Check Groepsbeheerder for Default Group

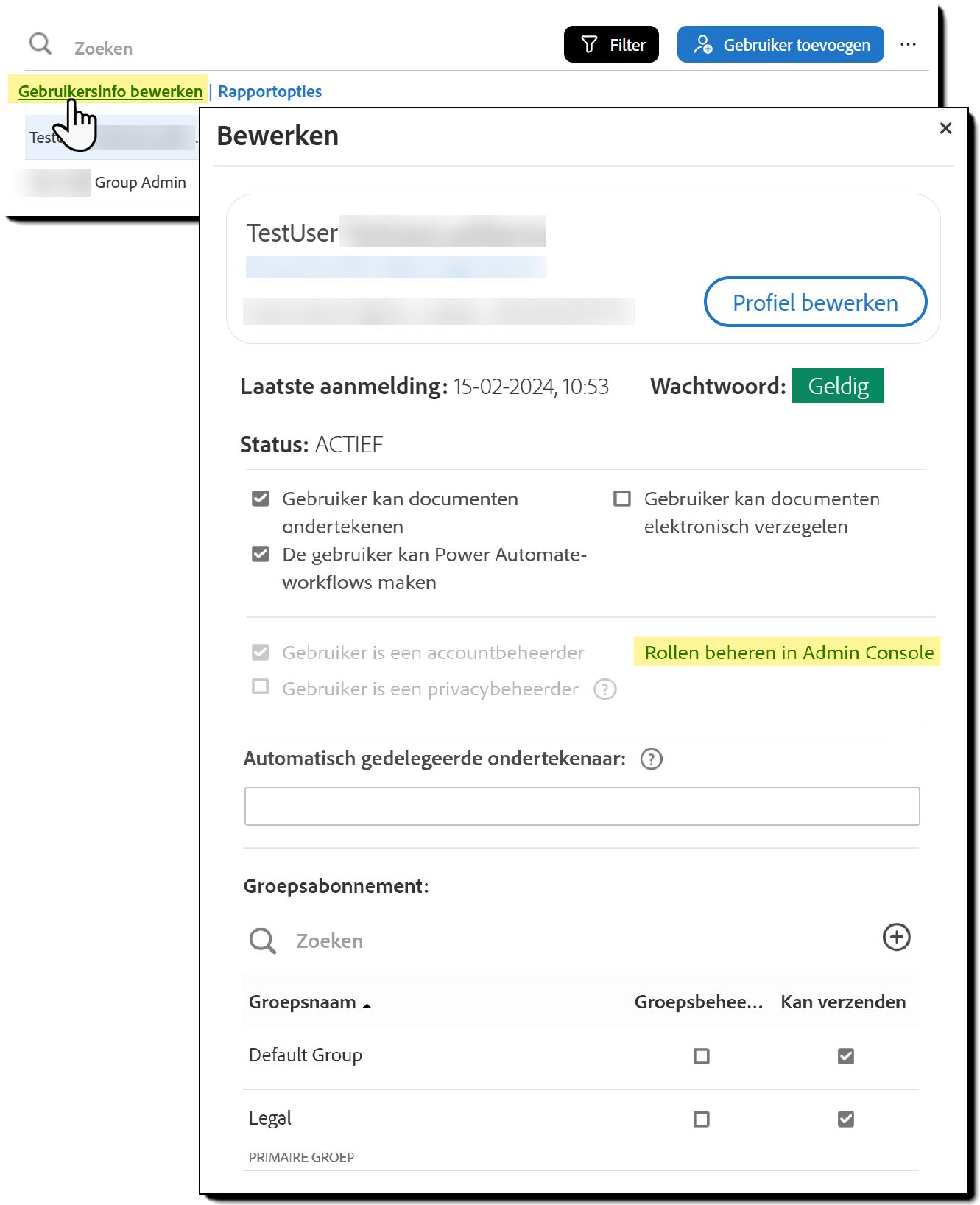[702, 1056]
